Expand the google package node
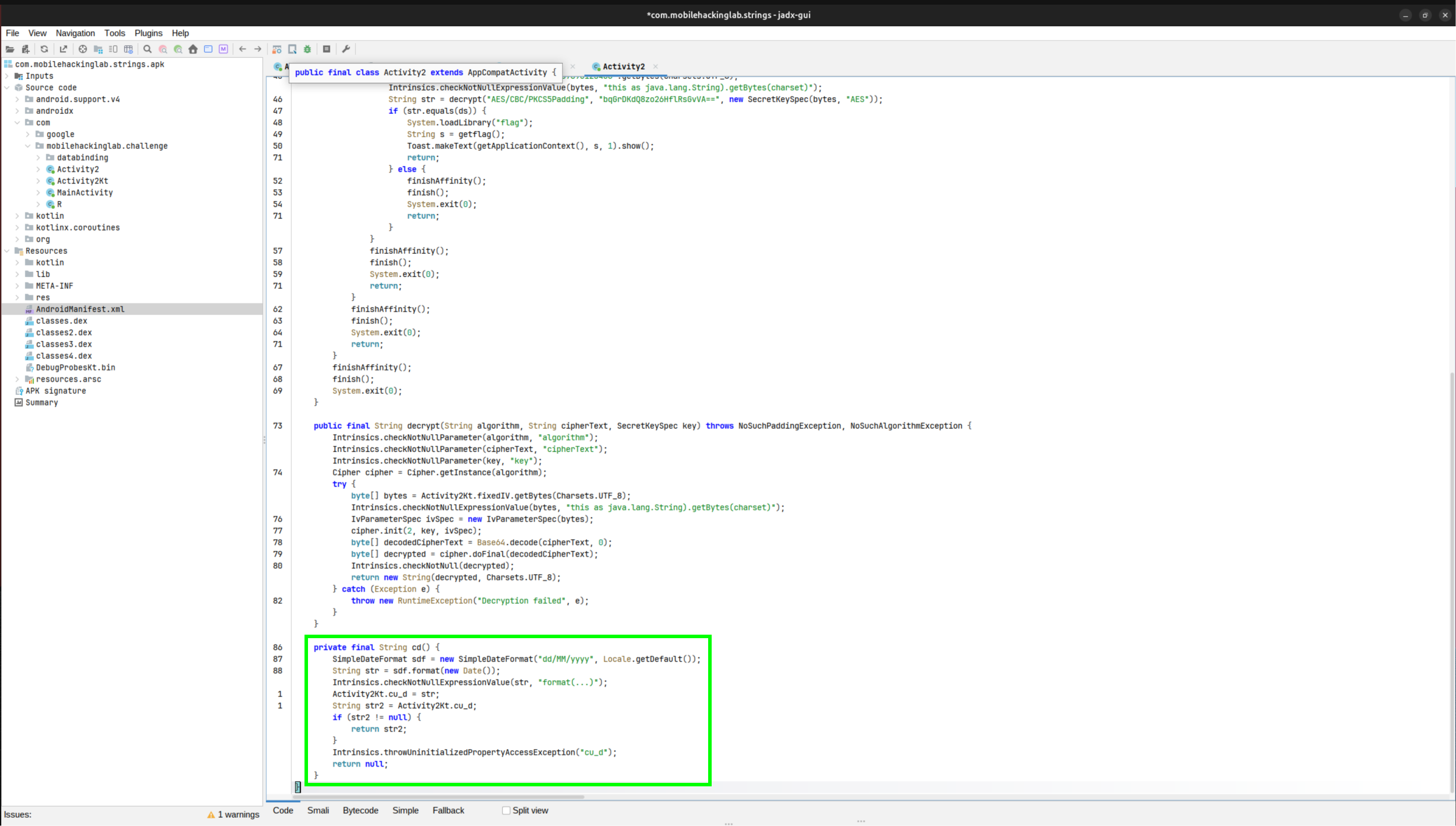Viewport: 1456px width, 826px height. (28, 134)
